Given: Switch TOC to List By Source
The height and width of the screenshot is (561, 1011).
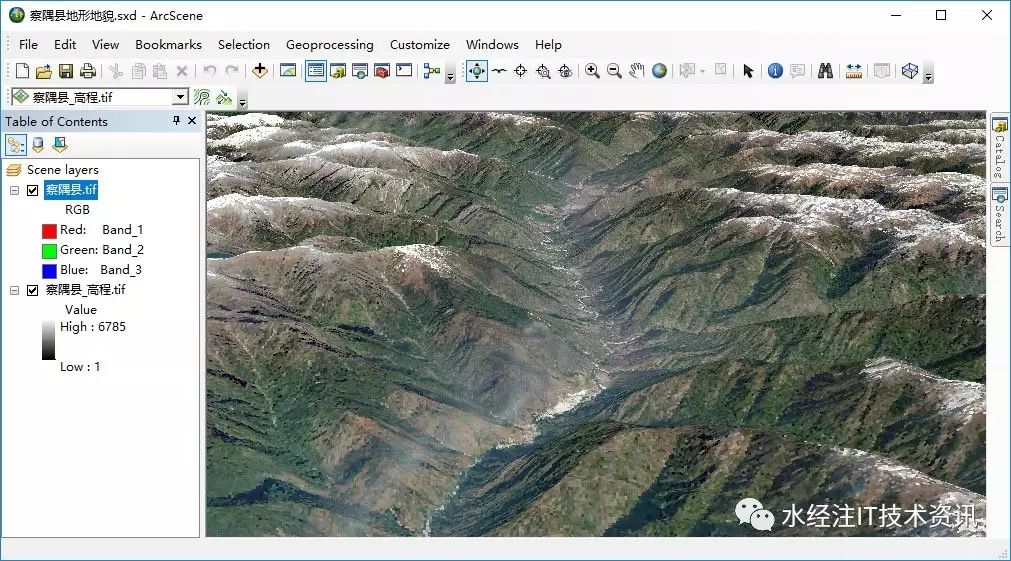Looking at the screenshot, I should point(38,145).
